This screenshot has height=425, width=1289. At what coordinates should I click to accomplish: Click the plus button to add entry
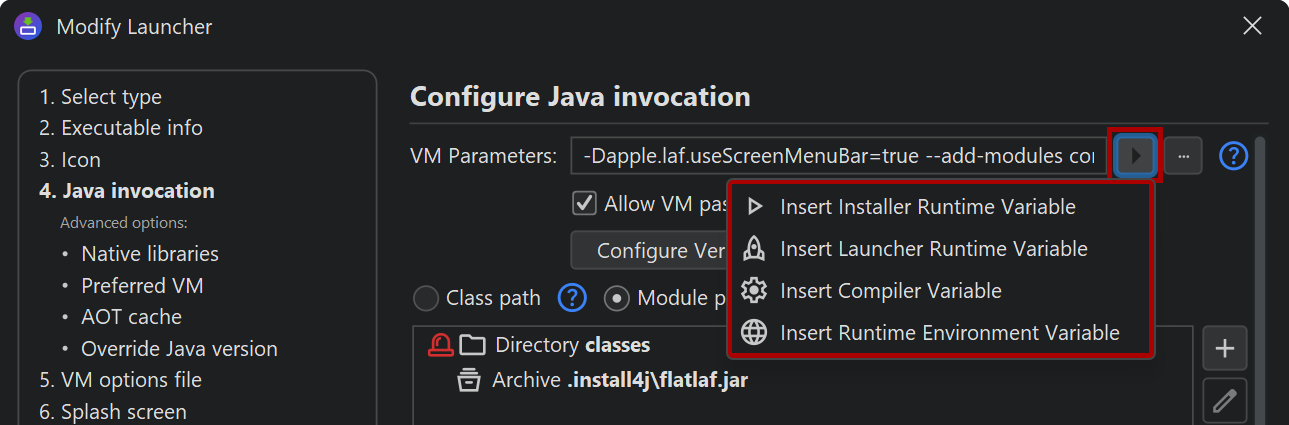[1224, 349]
